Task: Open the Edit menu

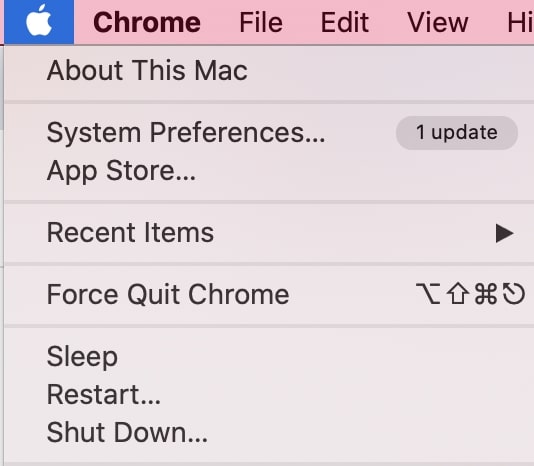Action: click(x=345, y=22)
